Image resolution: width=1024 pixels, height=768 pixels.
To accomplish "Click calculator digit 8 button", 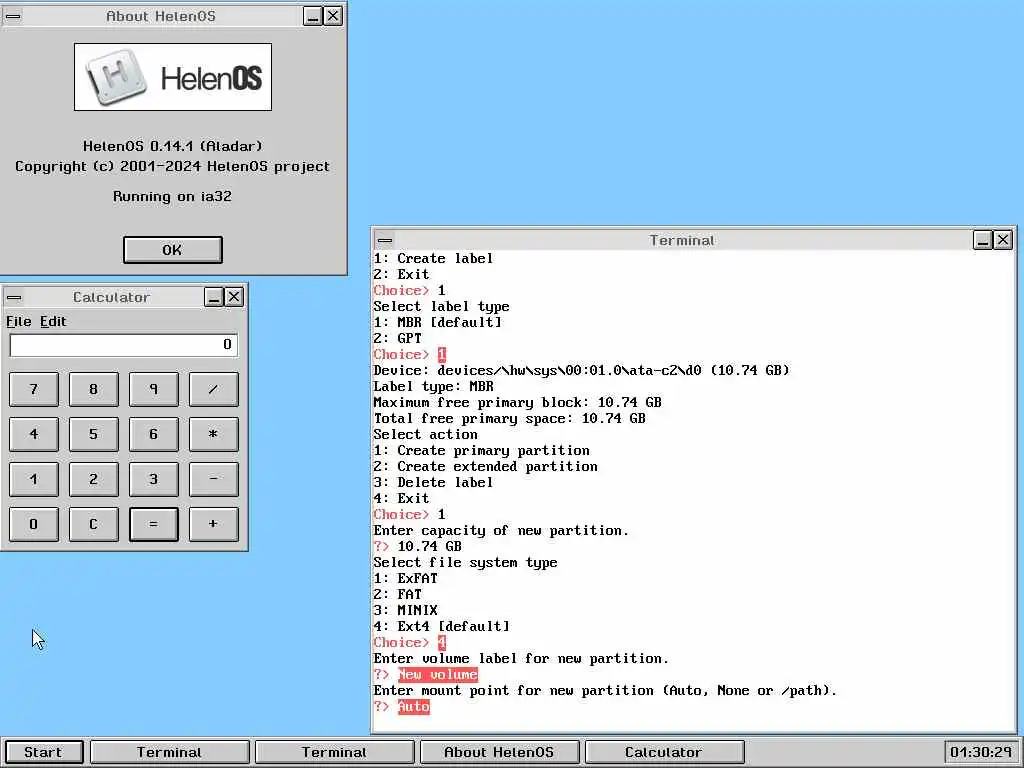I will (93, 389).
